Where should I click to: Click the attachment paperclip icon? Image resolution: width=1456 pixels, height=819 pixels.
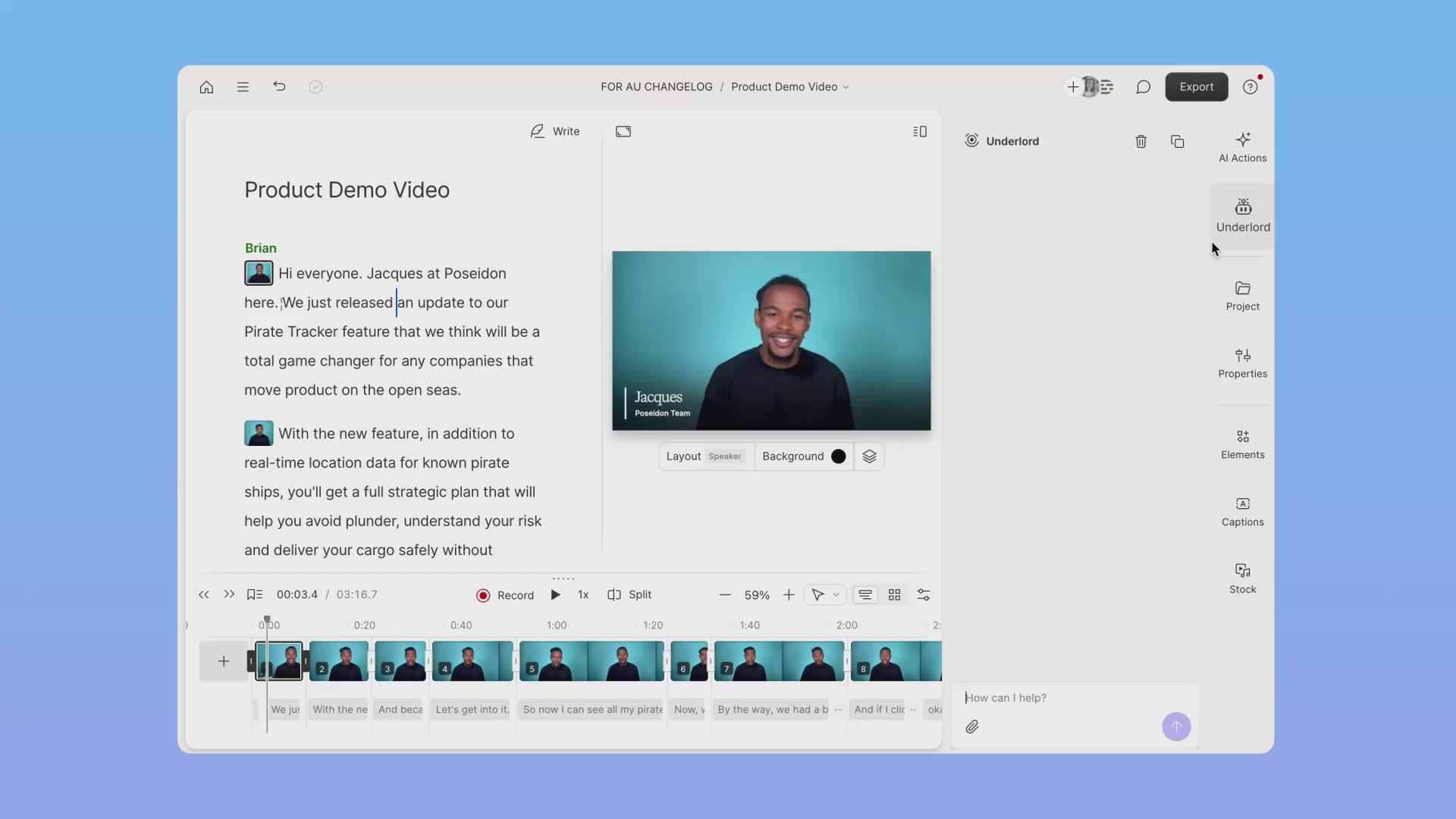[972, 727]
